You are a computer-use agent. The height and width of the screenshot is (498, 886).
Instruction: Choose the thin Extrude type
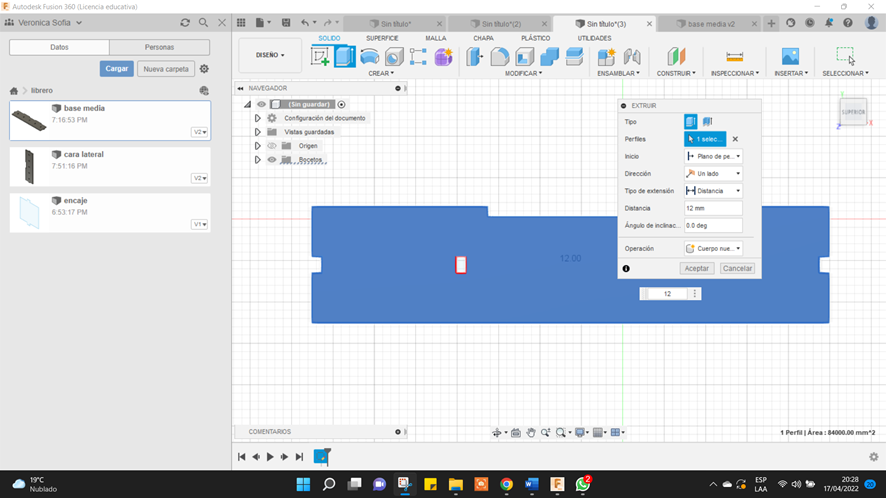pos(707,122)
